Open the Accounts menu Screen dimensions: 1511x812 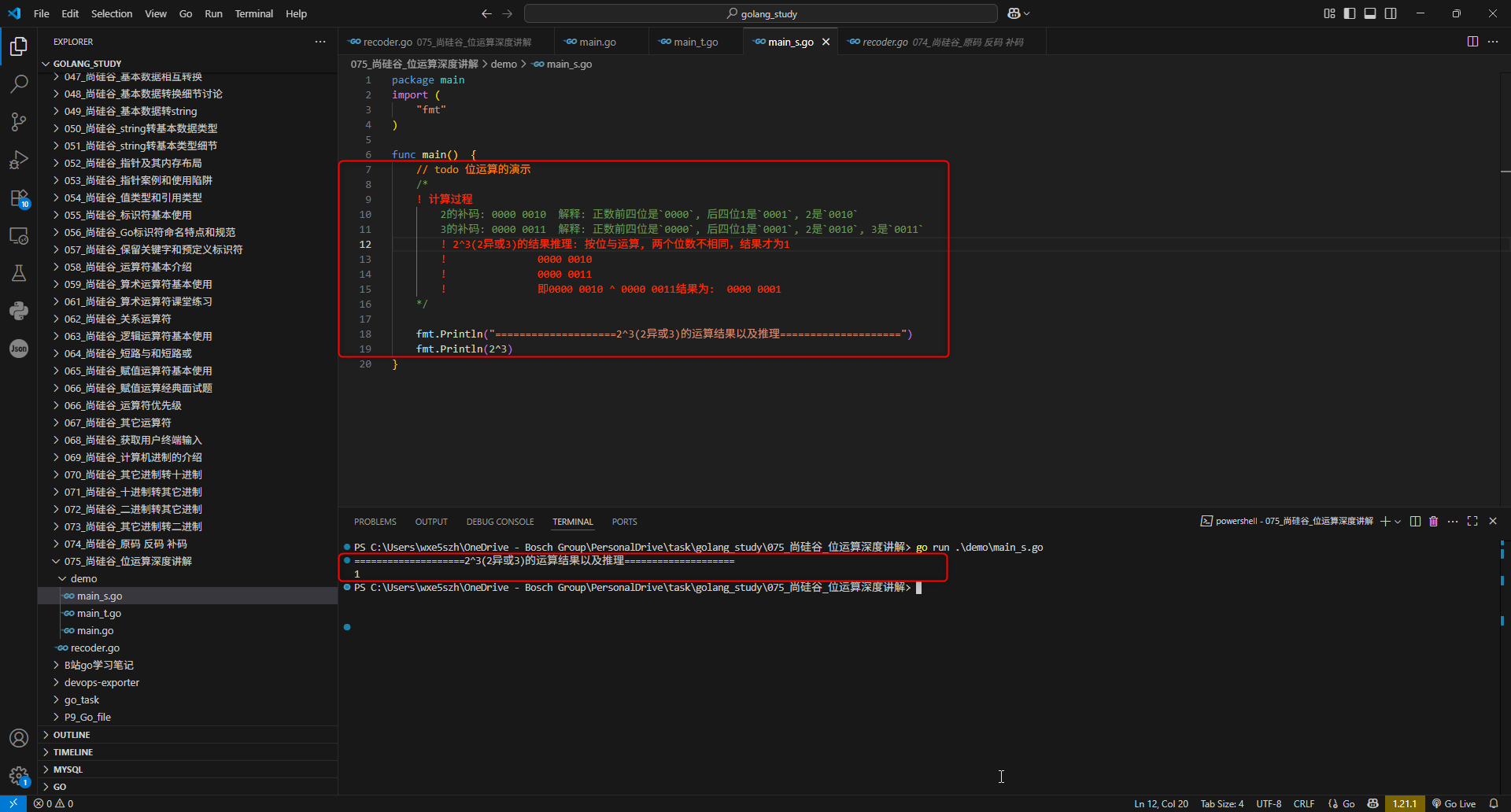point(19,738)
